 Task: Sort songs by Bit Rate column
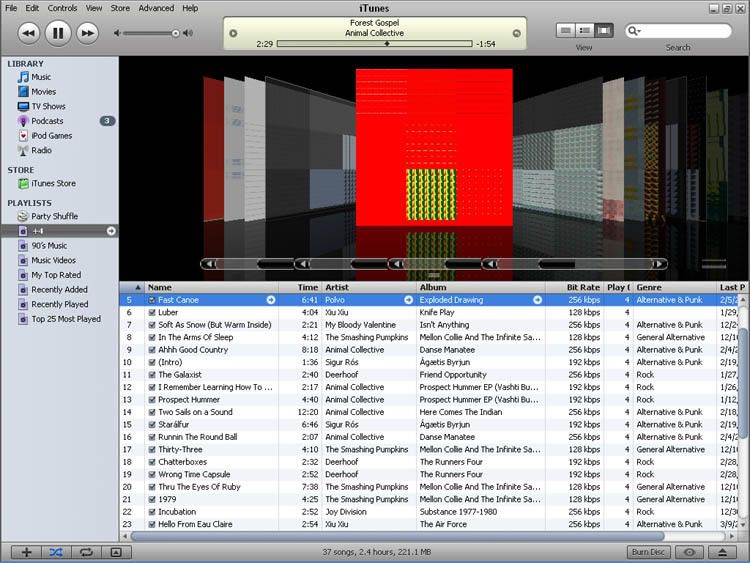coord(574,287)
